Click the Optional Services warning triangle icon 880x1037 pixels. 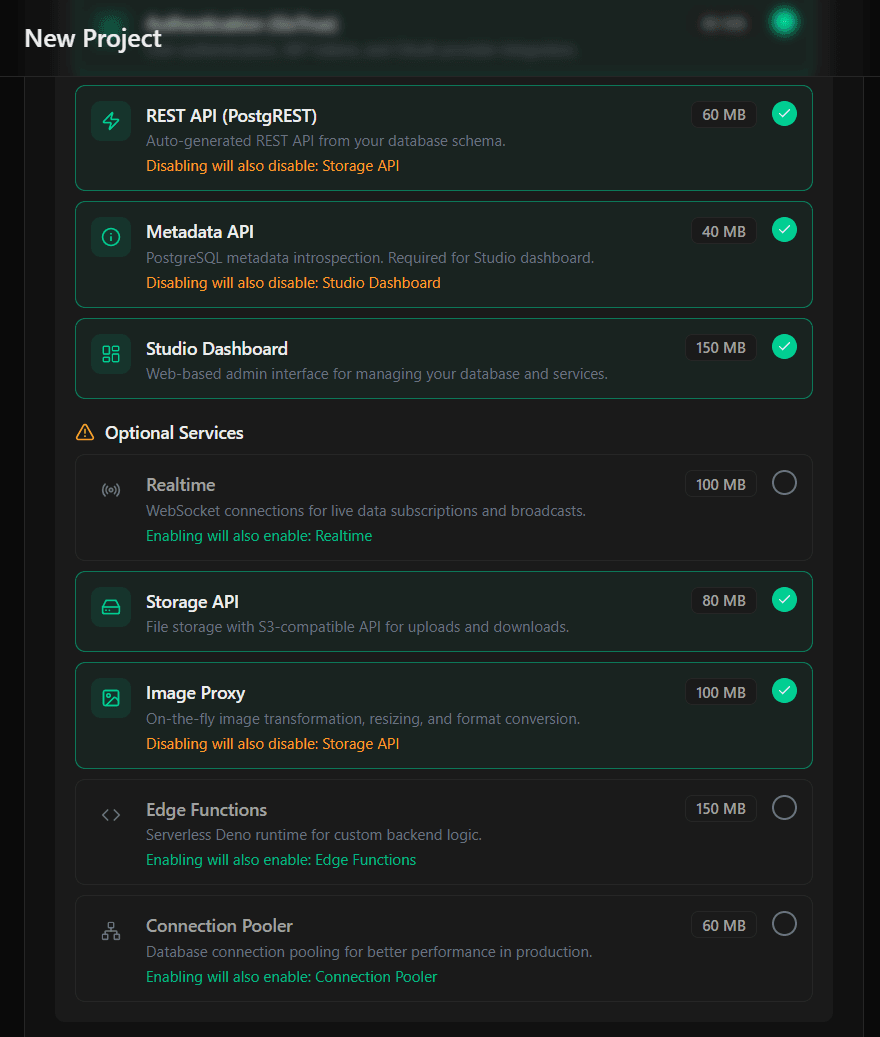point(84,432)
